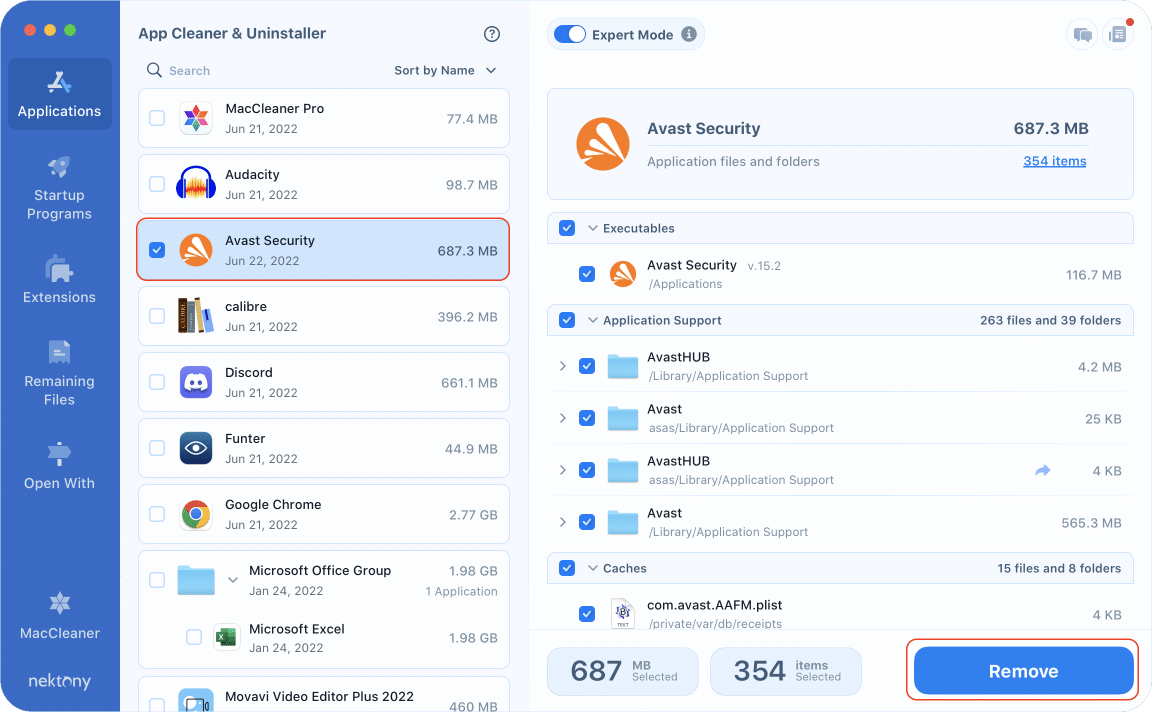Screen dimensions: 1152x712
Task: Check the Audacity checkbox
Action: coord(157,184)
